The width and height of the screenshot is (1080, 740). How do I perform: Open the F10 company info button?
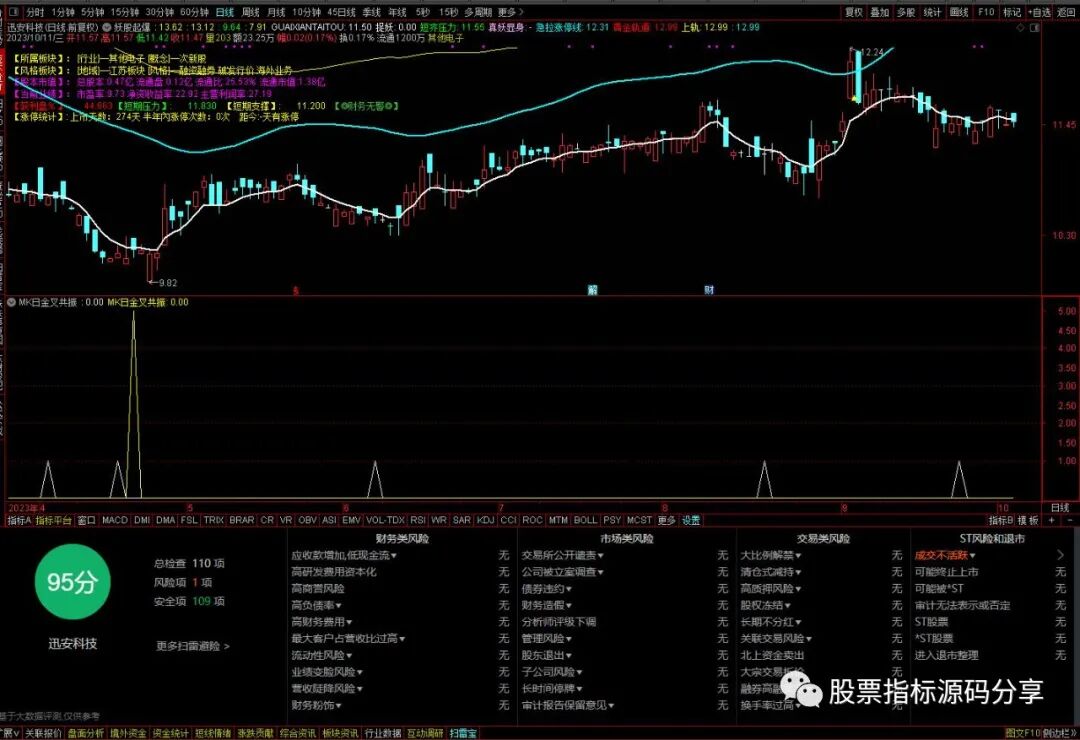pos(986,12)
